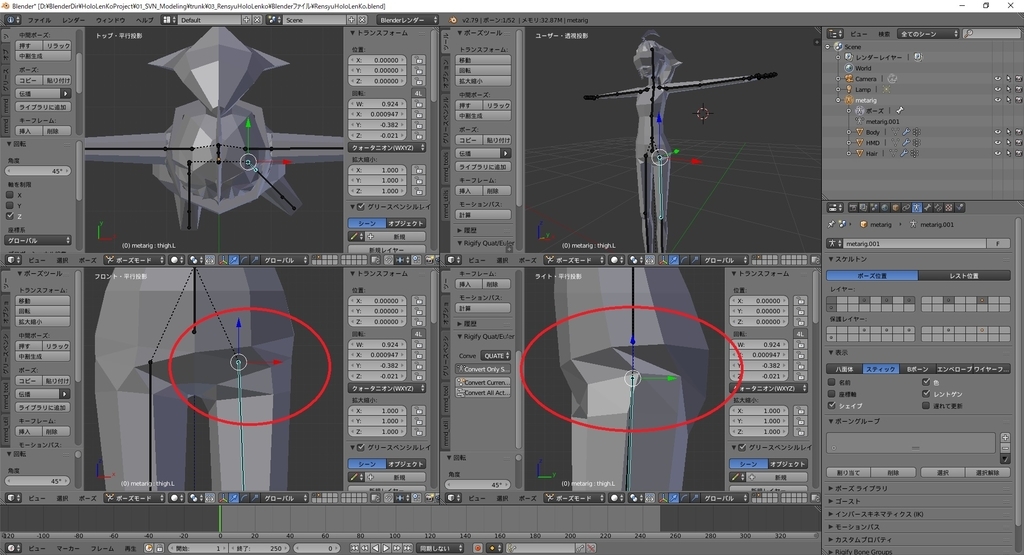Image resolution: width=1024 pixels, height=555 pixels.
Task: Open the Render properties tab icon
Action: pos(853,208)
